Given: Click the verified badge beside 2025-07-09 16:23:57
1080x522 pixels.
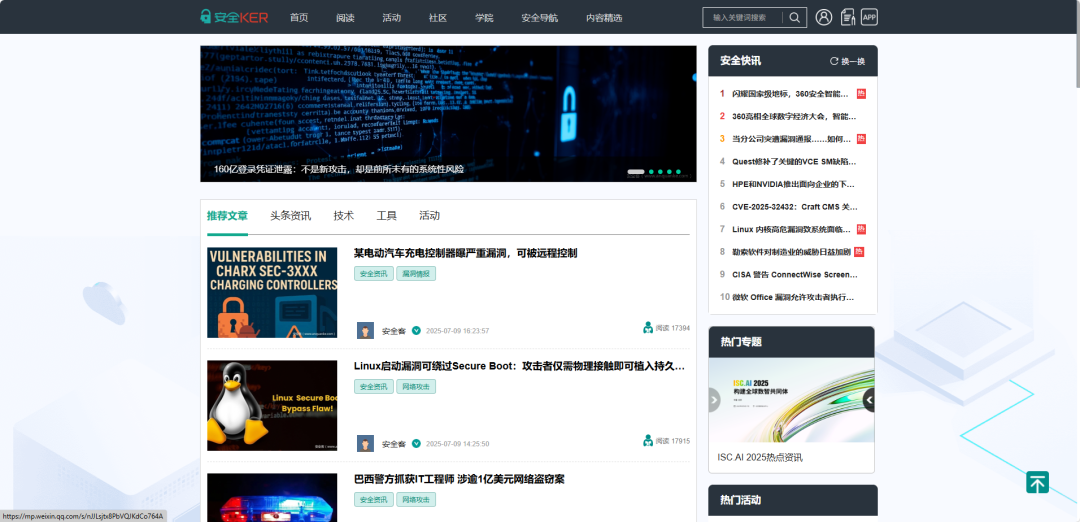Looking at the screenshot, I should click(416, 331).
